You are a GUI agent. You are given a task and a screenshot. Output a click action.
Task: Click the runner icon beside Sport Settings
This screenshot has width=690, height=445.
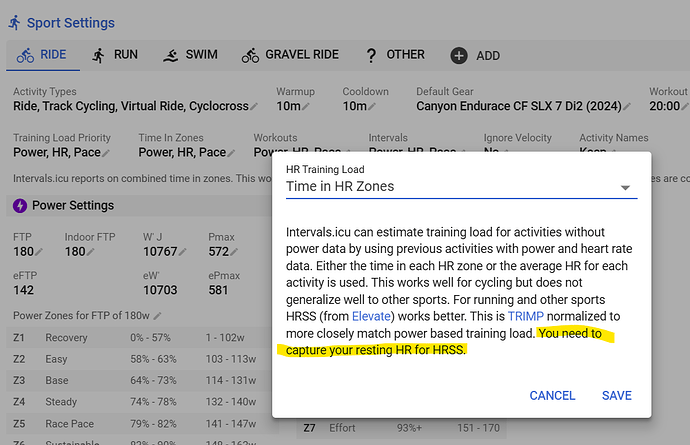[15, 23]
